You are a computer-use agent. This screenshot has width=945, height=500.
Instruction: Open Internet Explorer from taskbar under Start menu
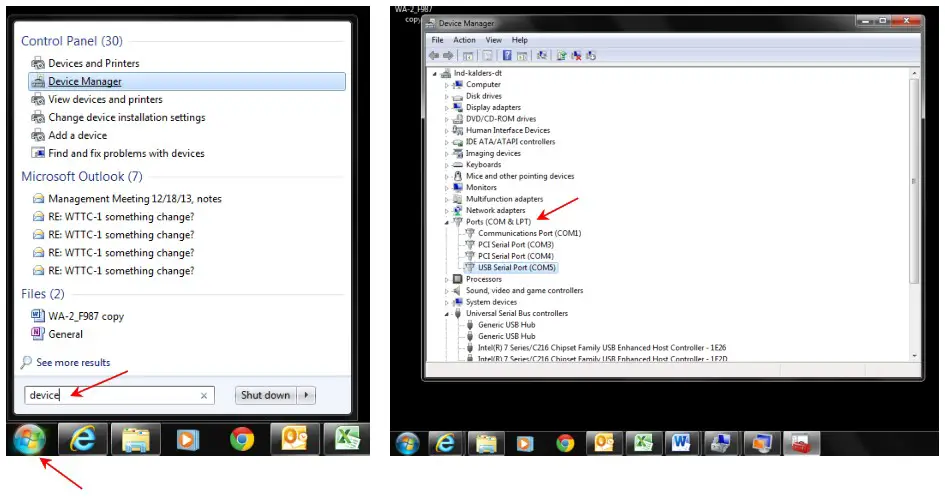[x=82, y=439]
